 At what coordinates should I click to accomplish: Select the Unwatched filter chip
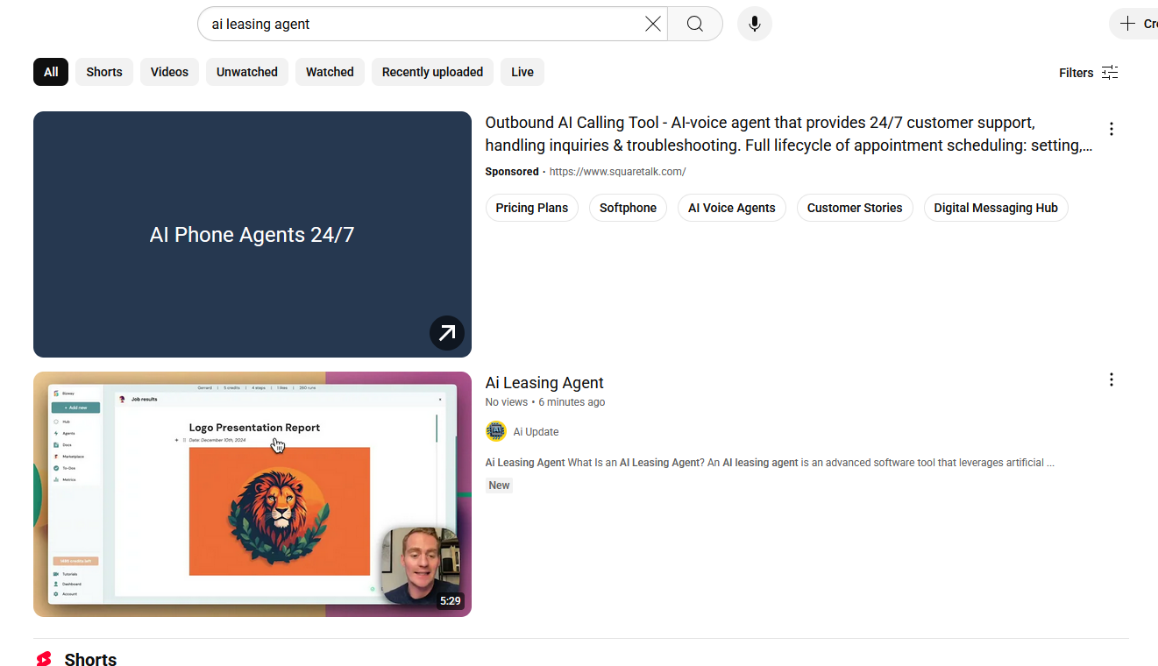click(247, 72)
